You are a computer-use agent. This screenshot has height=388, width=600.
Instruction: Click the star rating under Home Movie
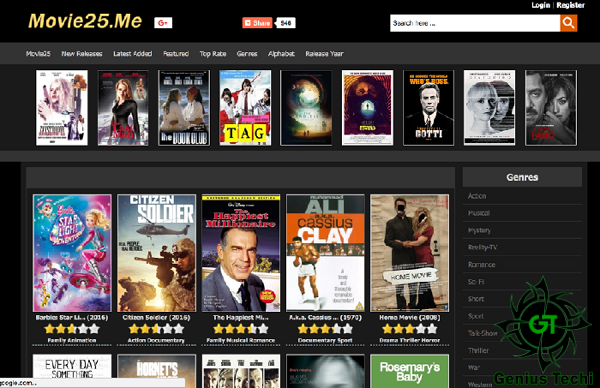tap(409, 329)
